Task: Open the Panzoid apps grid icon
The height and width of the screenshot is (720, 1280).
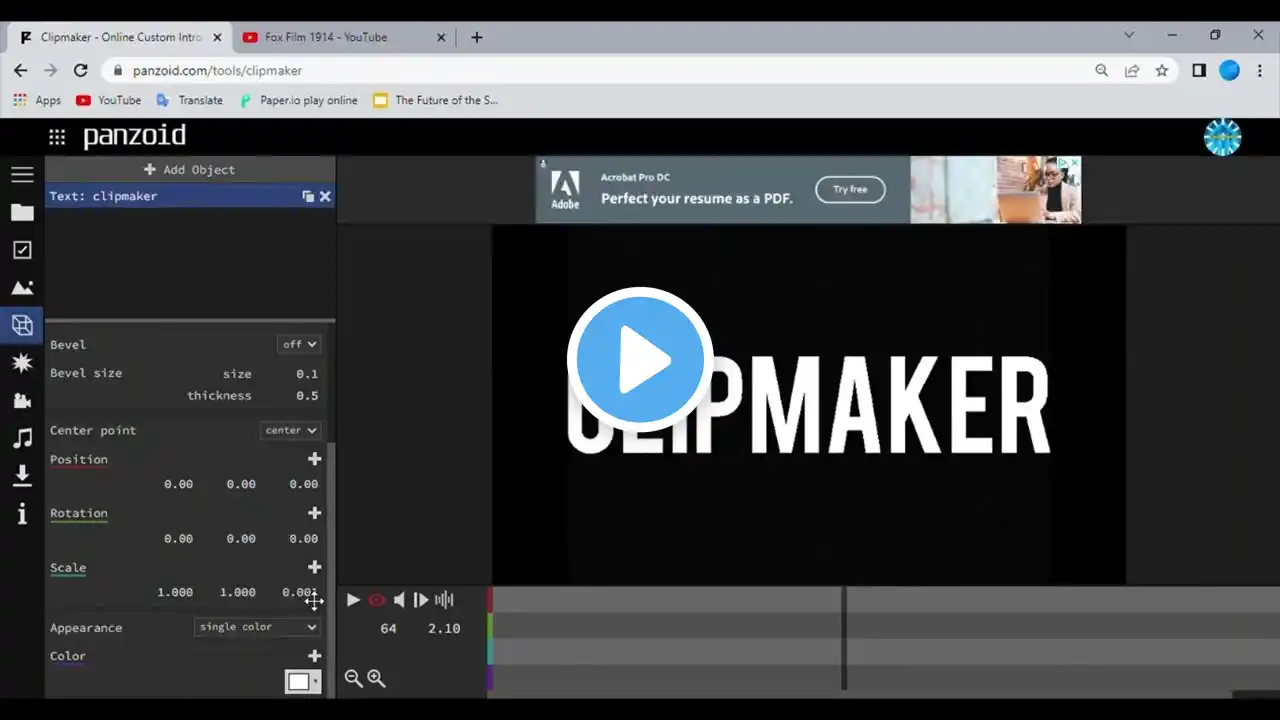Action: [57, 137]
